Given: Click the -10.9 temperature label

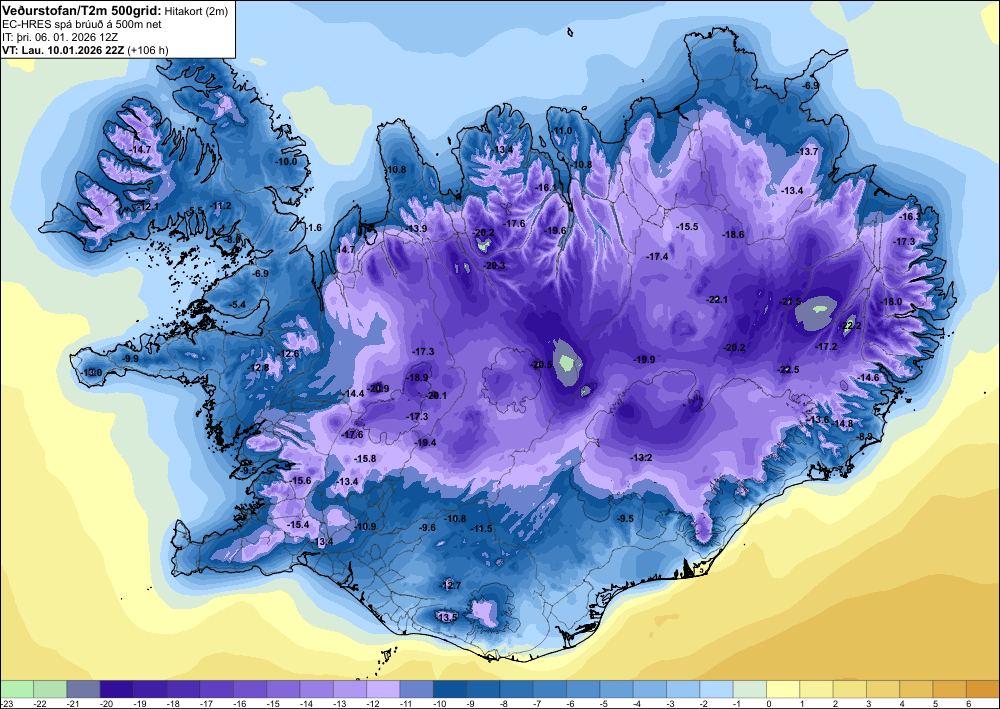Looking at the screenshot, I should 365,527.
